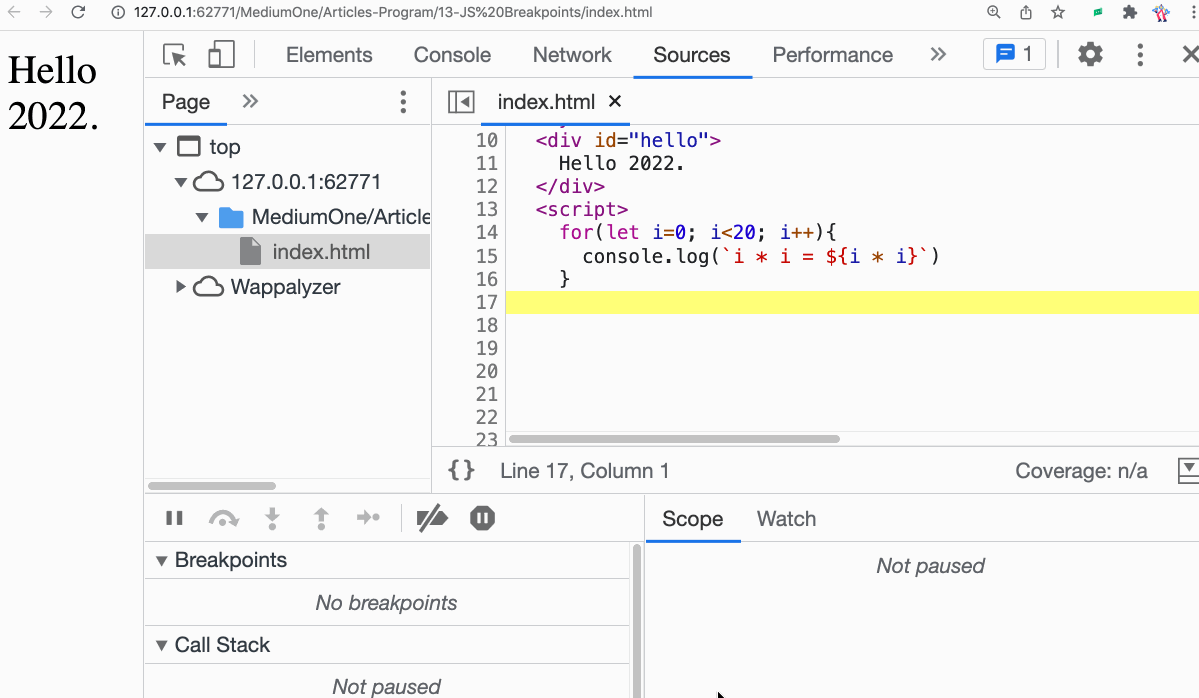Open the Watch tab

click(786, 519)
